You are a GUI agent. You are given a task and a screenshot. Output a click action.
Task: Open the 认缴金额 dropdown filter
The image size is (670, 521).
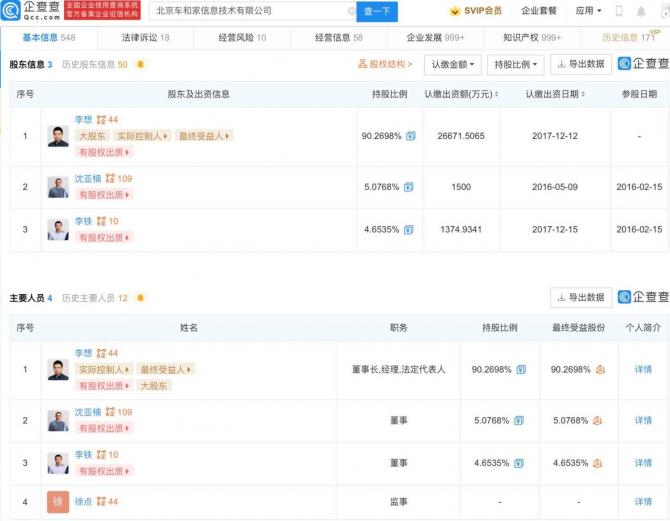tap(453, 65)
